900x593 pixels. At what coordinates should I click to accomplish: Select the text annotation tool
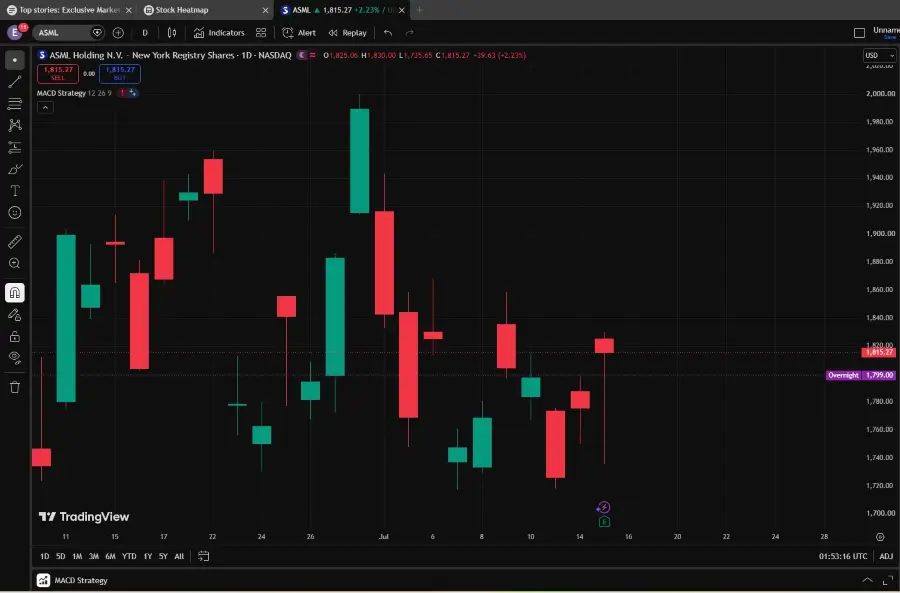point(14,191)
